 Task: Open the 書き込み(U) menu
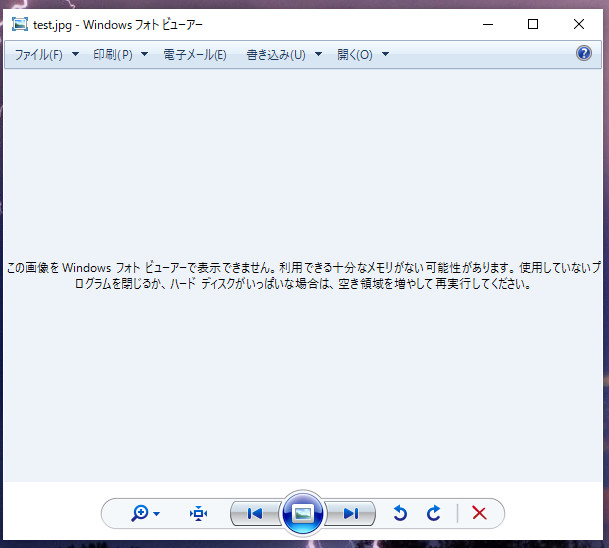pos(284,54)
